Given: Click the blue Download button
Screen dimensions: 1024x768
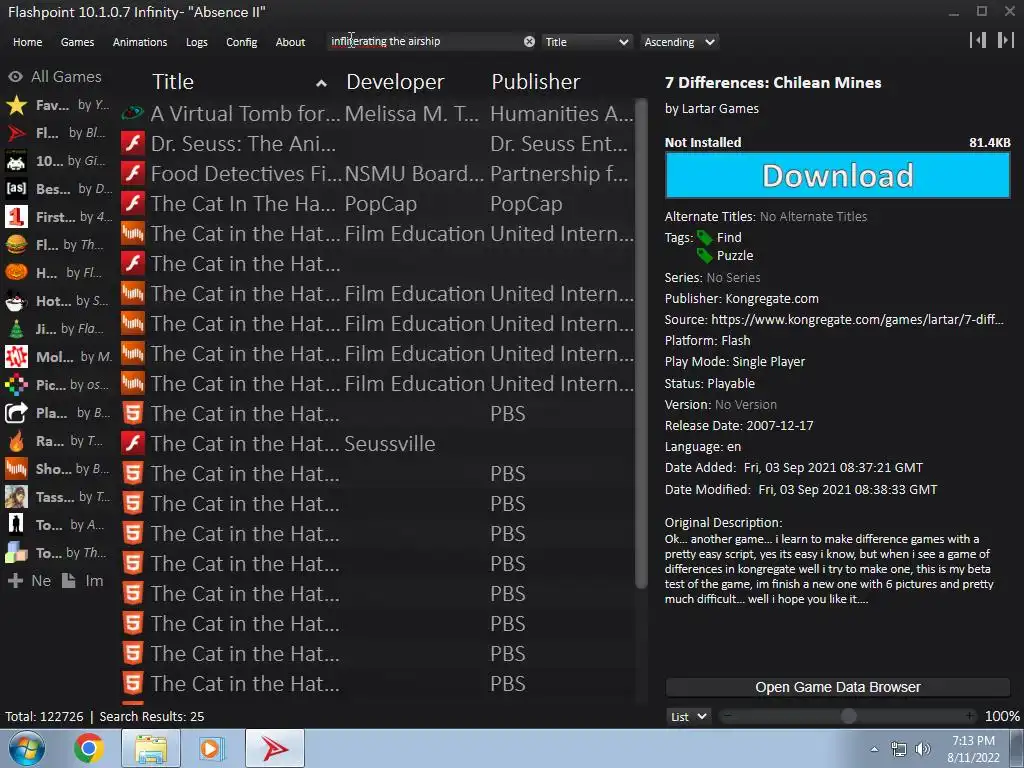Looking at the screenshot, I should pyautogui.click(x=838, y=175).
